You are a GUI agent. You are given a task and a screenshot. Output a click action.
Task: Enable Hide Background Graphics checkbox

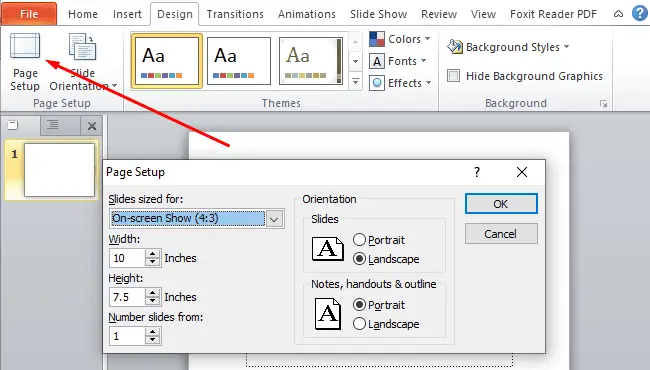tap(454, 76)
